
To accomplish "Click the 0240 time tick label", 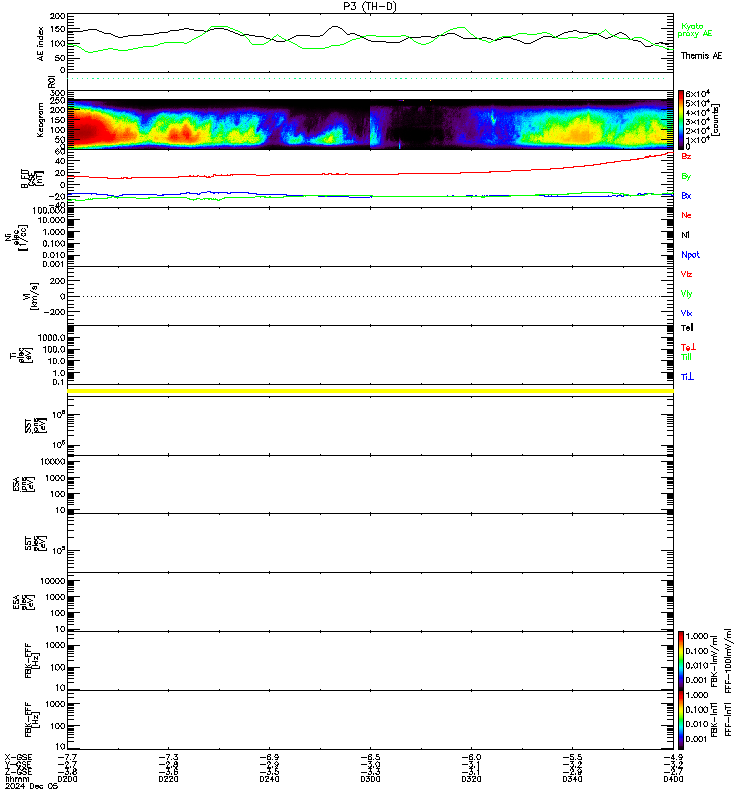I will click(x=269, y=780).
